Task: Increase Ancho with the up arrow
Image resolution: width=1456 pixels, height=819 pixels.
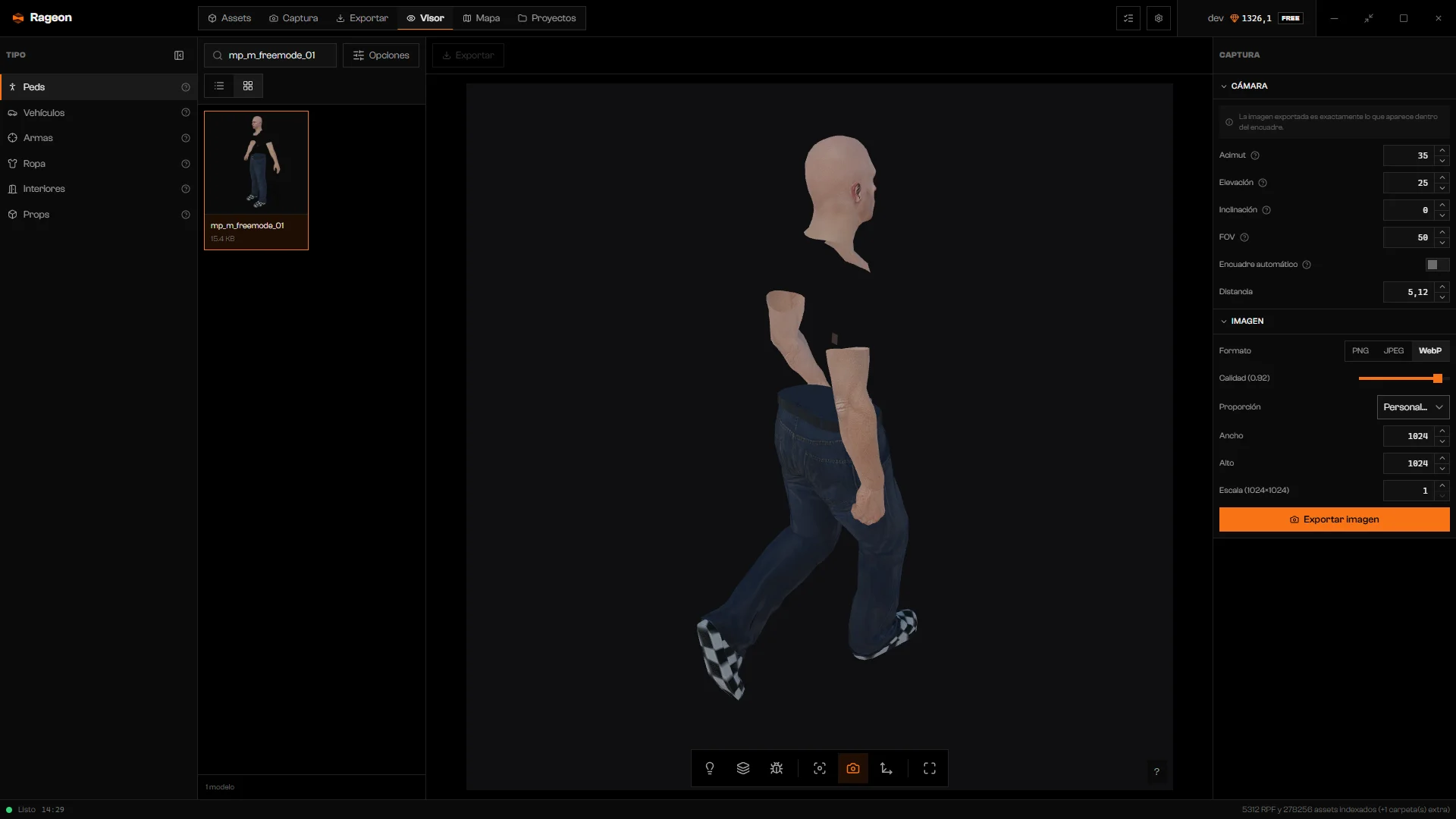Action: coord(1442,431)
